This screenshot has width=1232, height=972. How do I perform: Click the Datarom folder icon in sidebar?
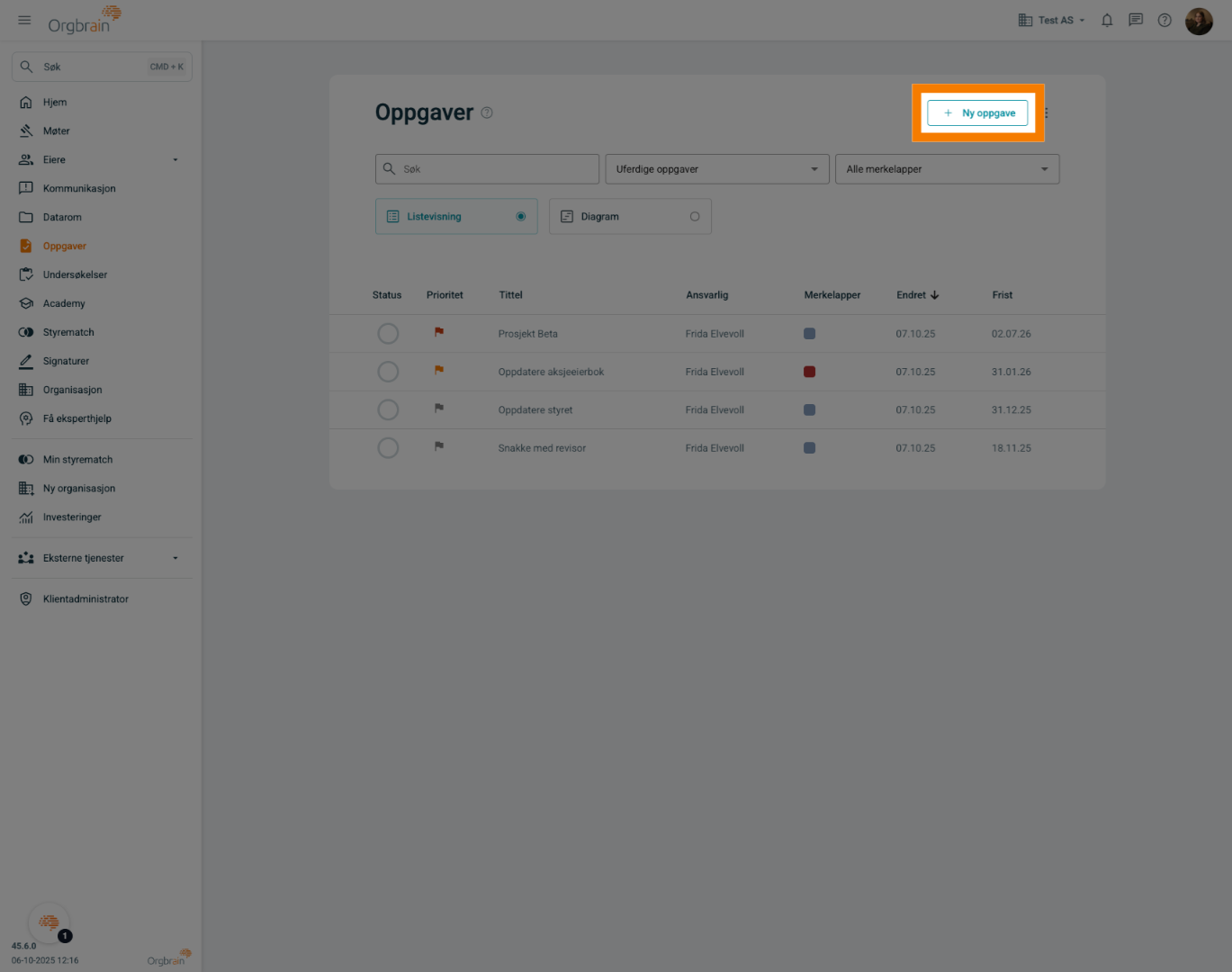(26, 218)
